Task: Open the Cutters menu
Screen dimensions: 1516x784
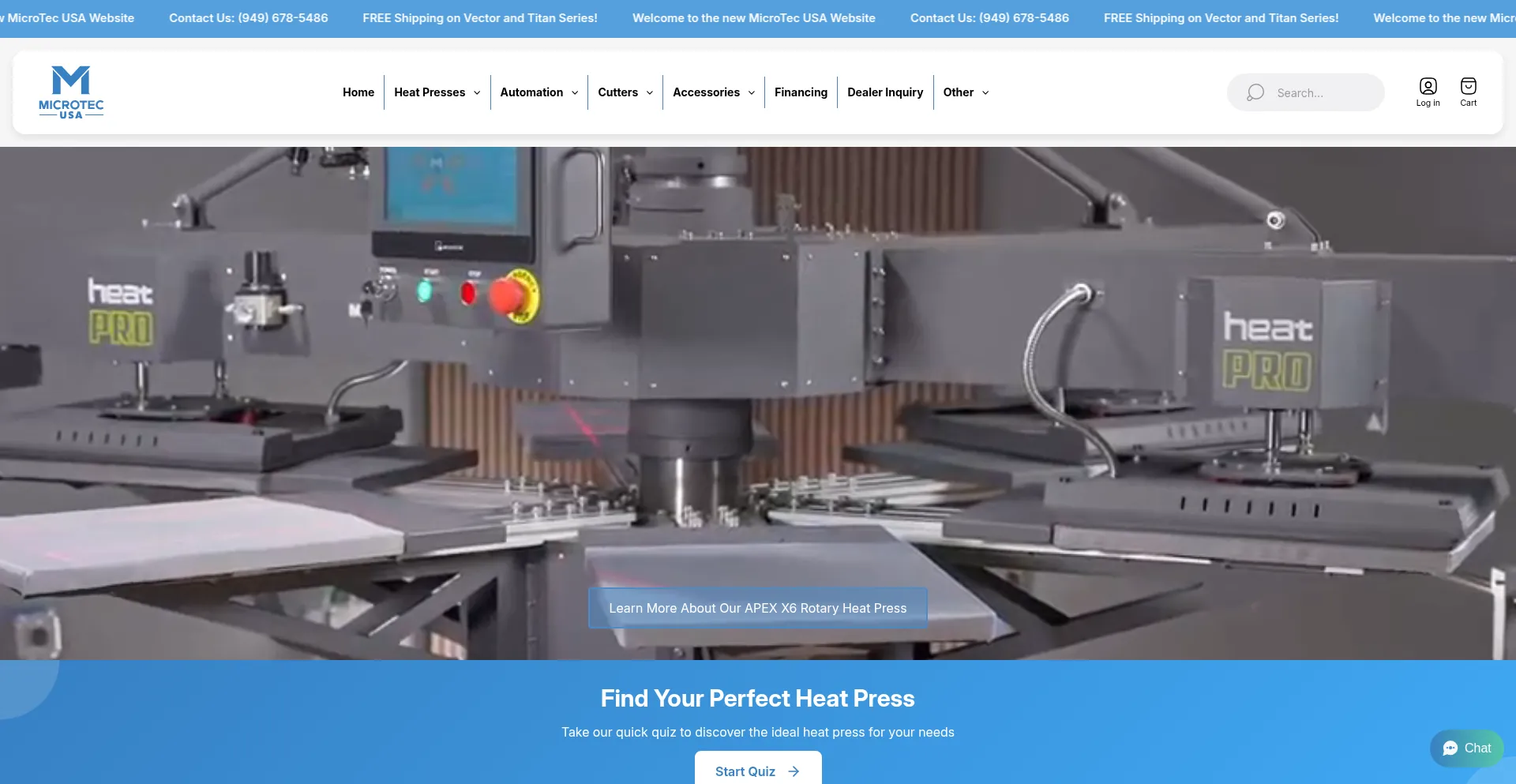Action: pos(617,92)
